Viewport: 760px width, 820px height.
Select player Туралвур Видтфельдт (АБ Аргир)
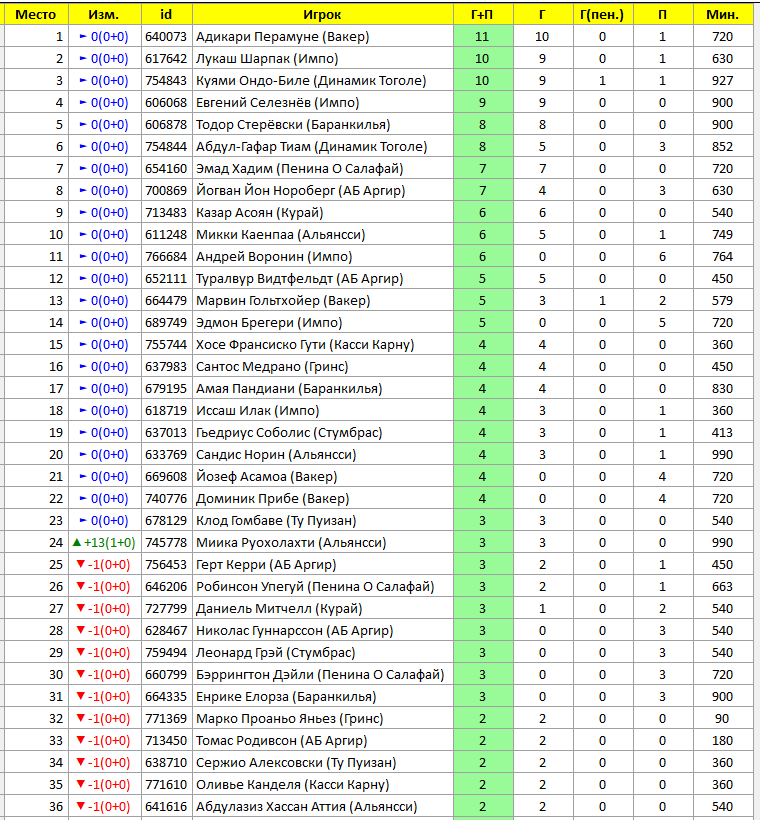coord(299,278)
